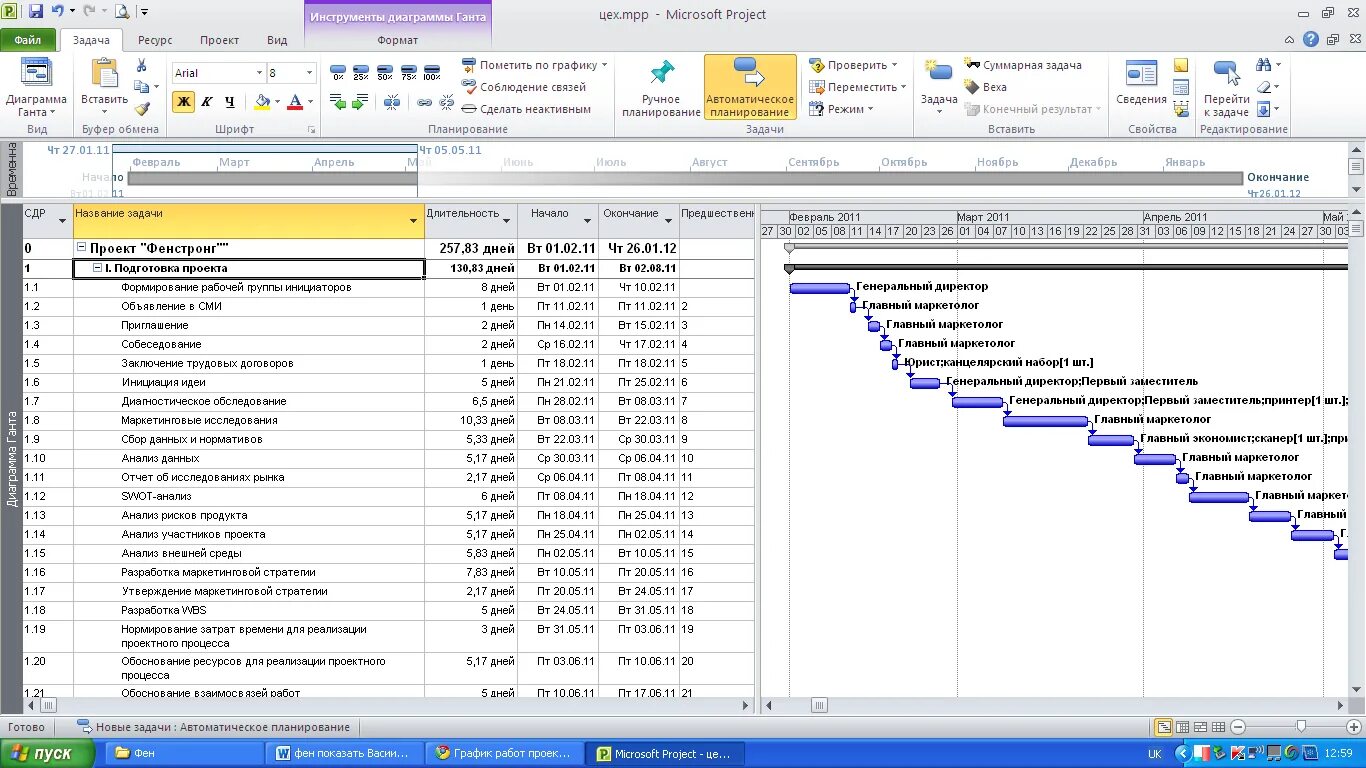Select the Маркетинговые исследования task row
Screen dimensions: 1366x768
tap(388, 420)
